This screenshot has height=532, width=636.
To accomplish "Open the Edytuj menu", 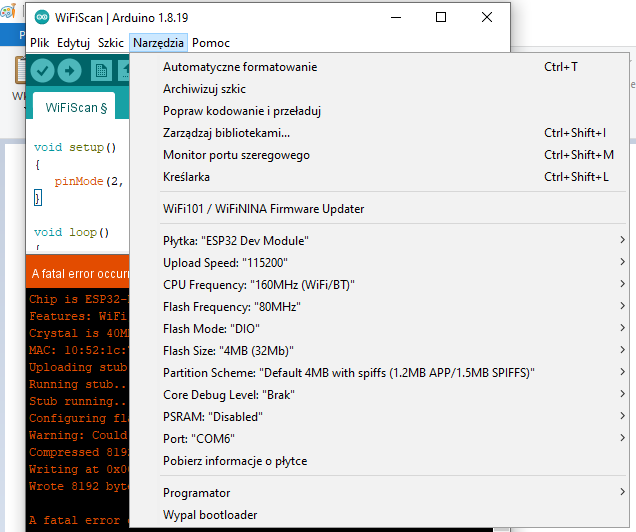I will [x=73, y=43].
